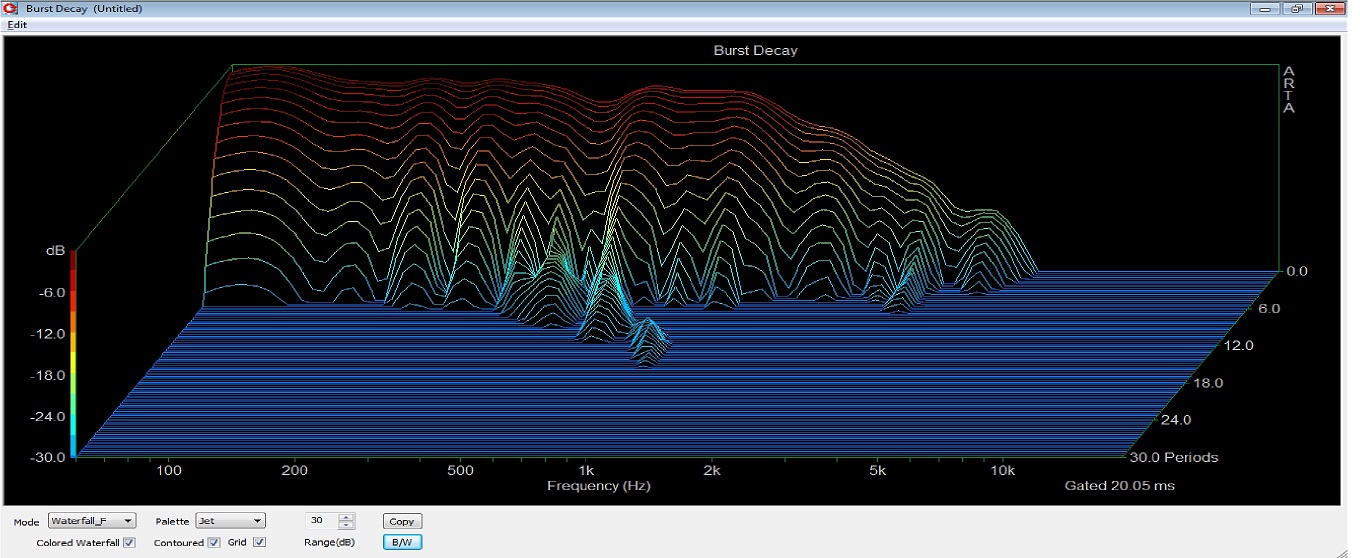Click the Frequency (Hz) axis label

(598, 486)
